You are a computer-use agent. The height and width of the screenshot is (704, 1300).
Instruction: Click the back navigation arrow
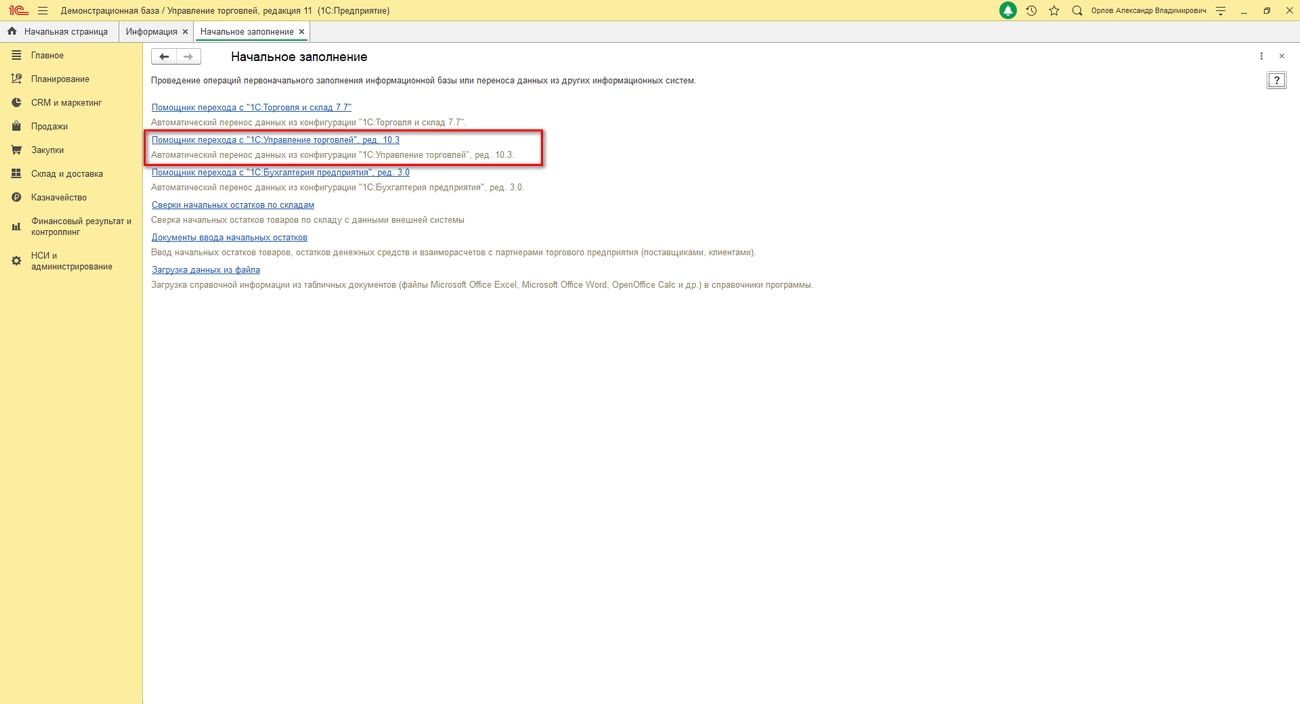pos(164,57)
